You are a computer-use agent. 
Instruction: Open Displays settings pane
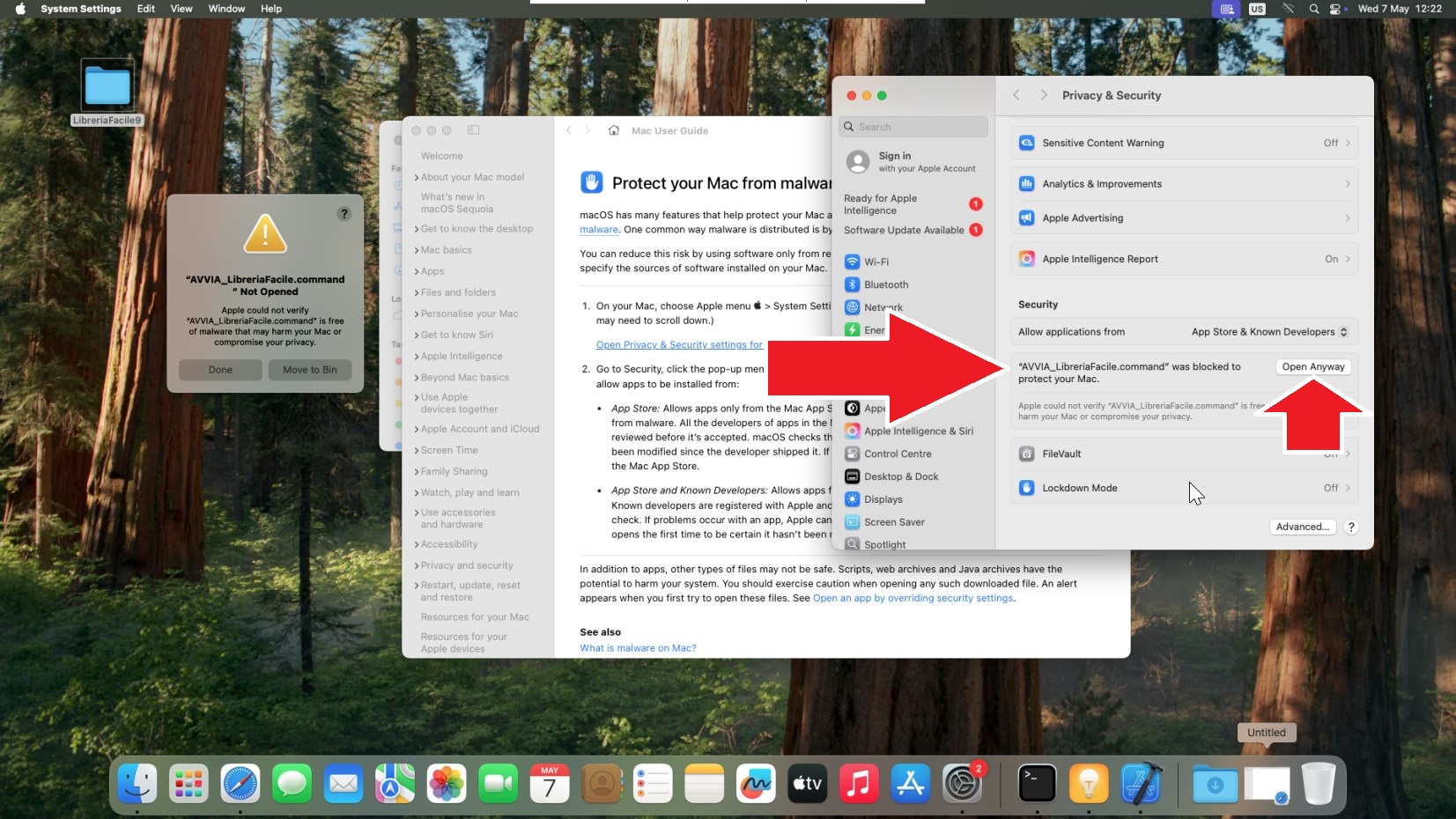(x=883, y=499)
